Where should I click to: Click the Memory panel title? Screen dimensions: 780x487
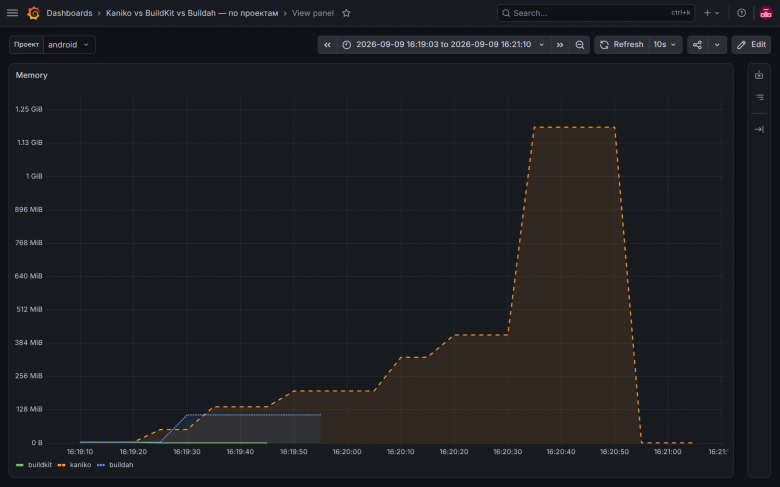coord(31,75)
